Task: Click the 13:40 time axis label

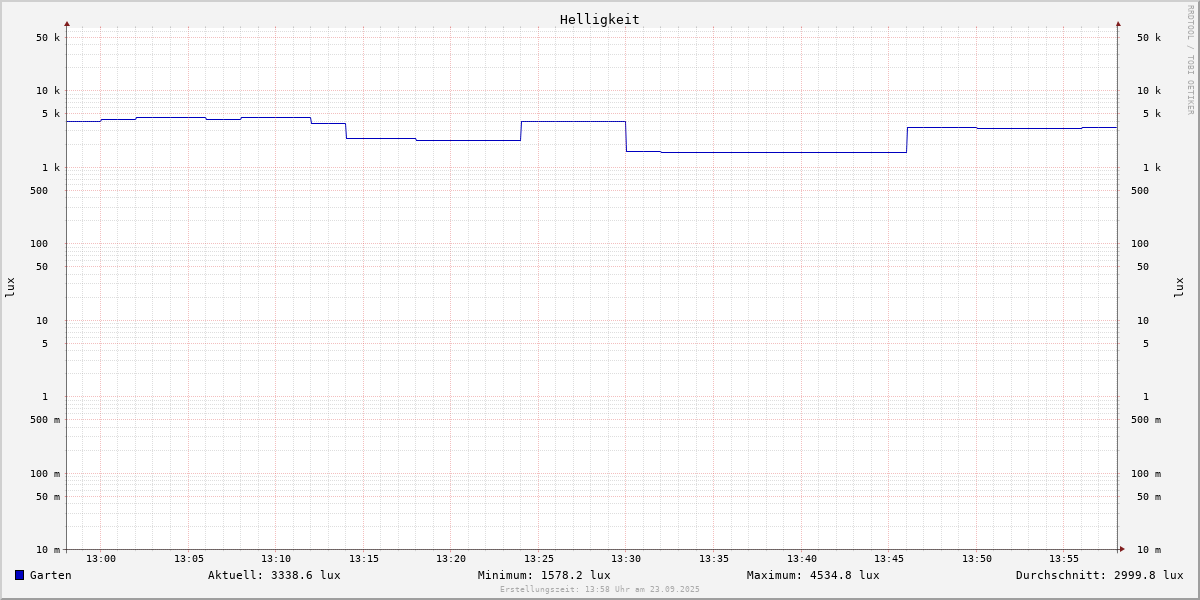Action: [802, 559]
